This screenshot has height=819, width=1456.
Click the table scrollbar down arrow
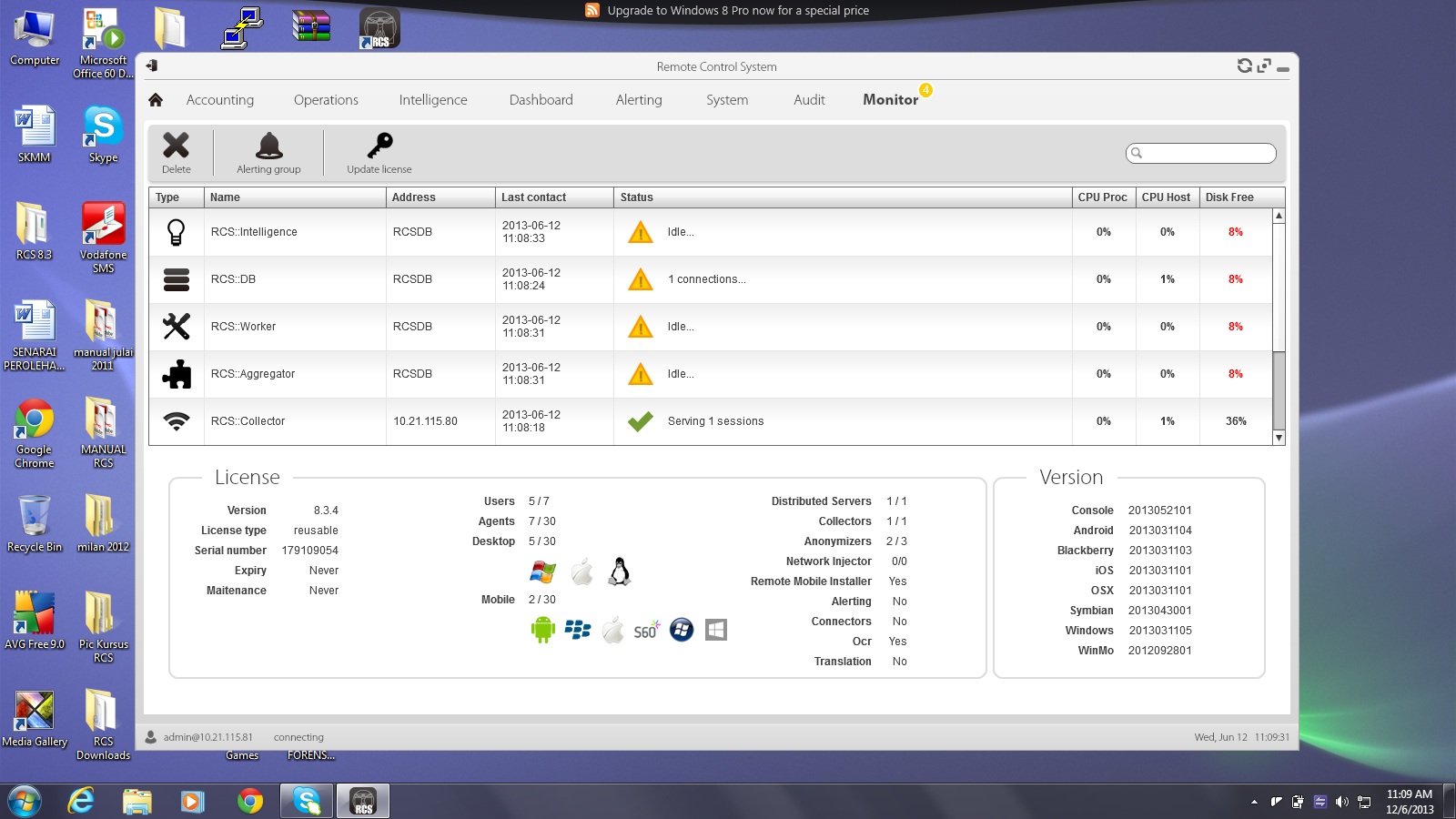[1279, 438]
